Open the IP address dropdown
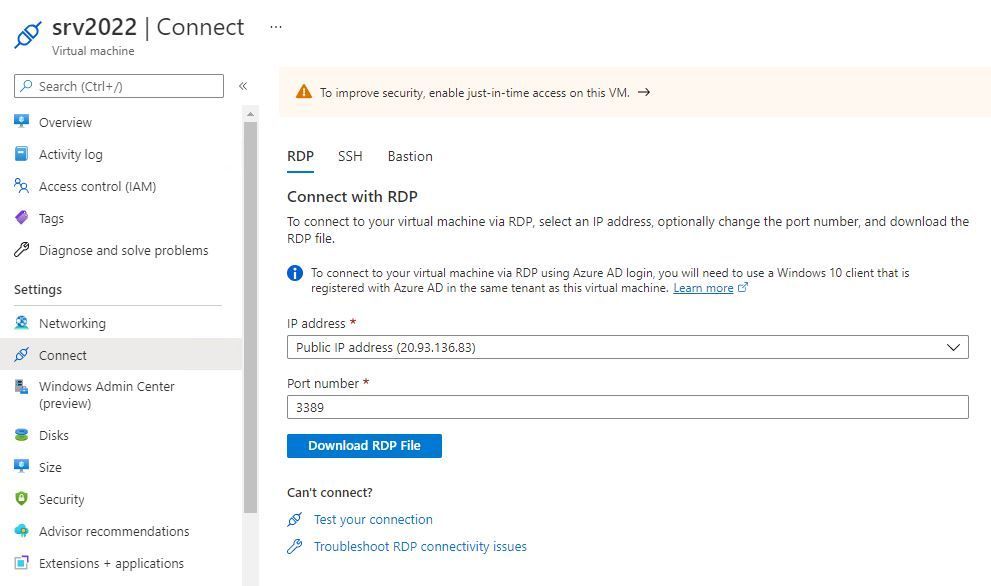This screenshot has width=991, height=586. tap(628, 347)
